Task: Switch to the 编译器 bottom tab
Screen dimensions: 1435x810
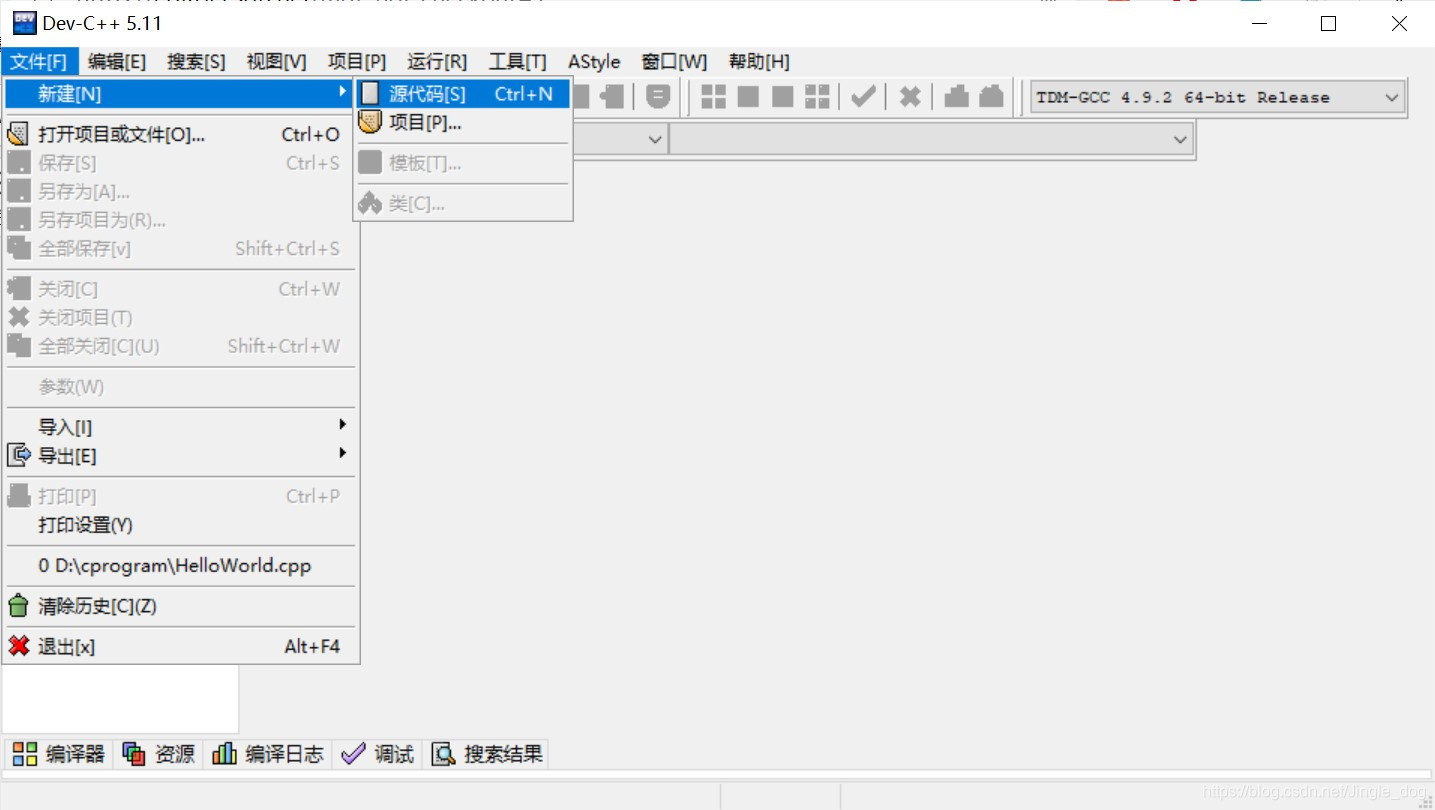Action: 58,754
